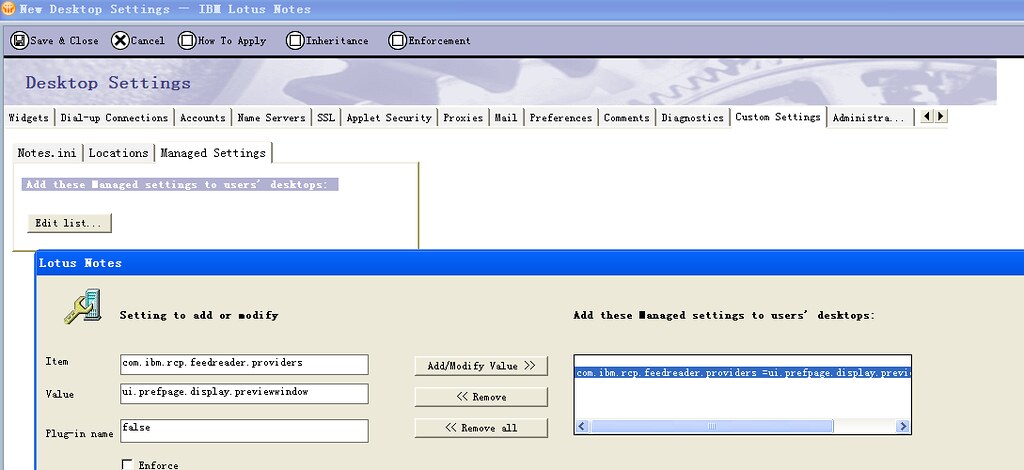
Task: Open the Applet Security tab
Action: pyautogui.click(x=388, y=118)
